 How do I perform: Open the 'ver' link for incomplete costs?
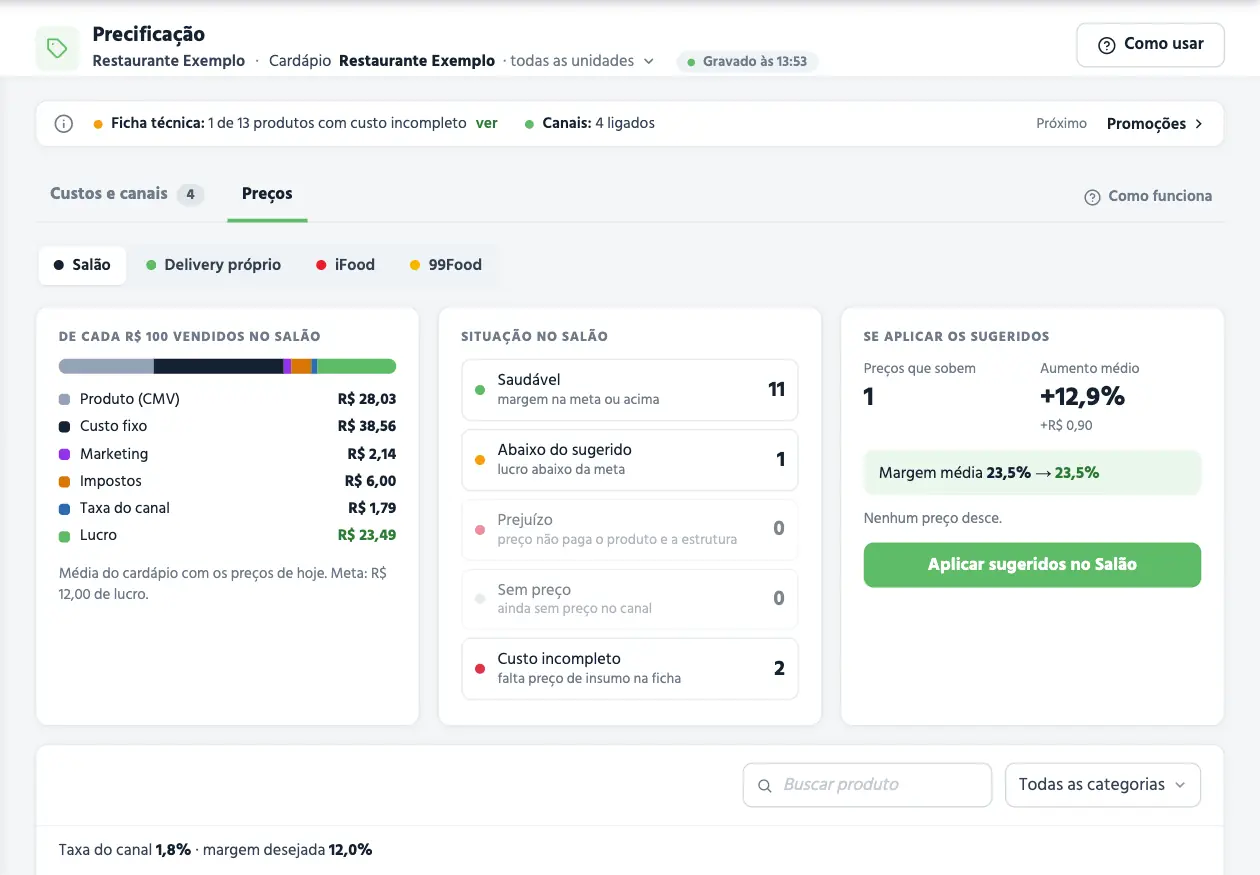click(x=487, y=123)
